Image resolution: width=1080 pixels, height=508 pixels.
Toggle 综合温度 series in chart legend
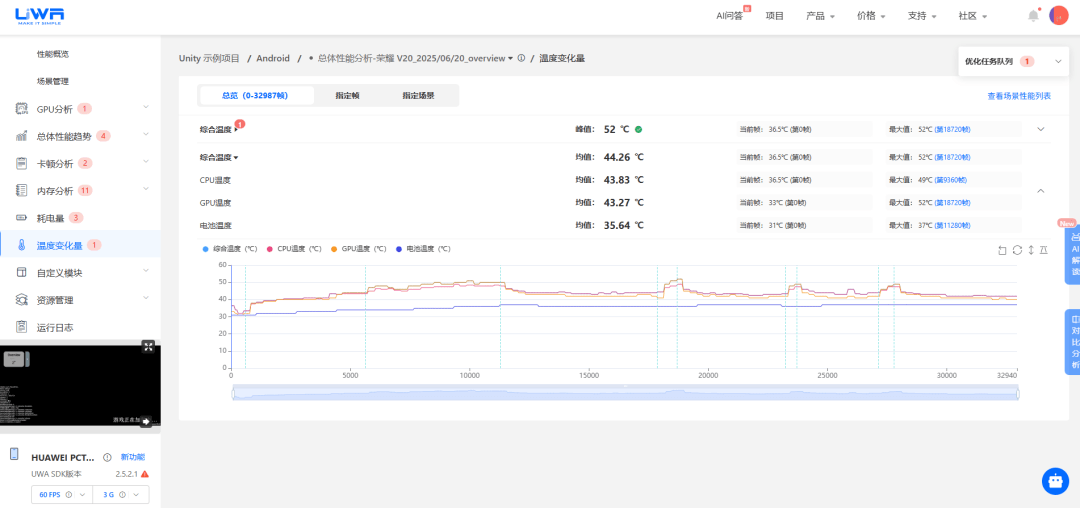(230, 249)
